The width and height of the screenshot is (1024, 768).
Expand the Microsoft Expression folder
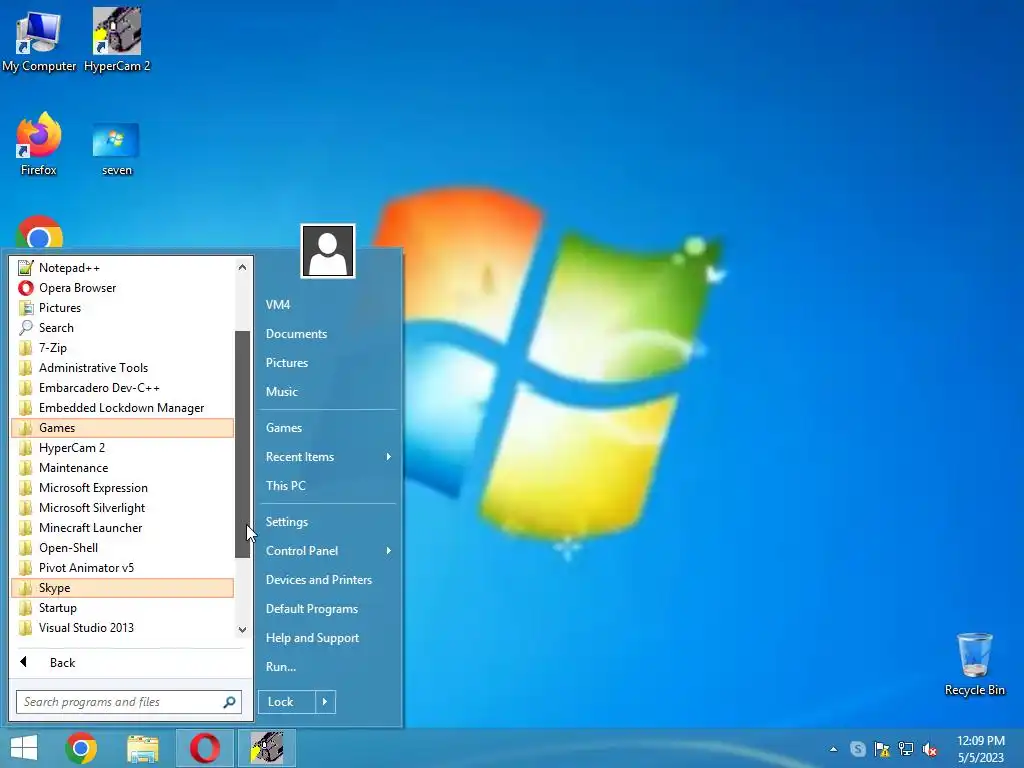click(123, 488)
